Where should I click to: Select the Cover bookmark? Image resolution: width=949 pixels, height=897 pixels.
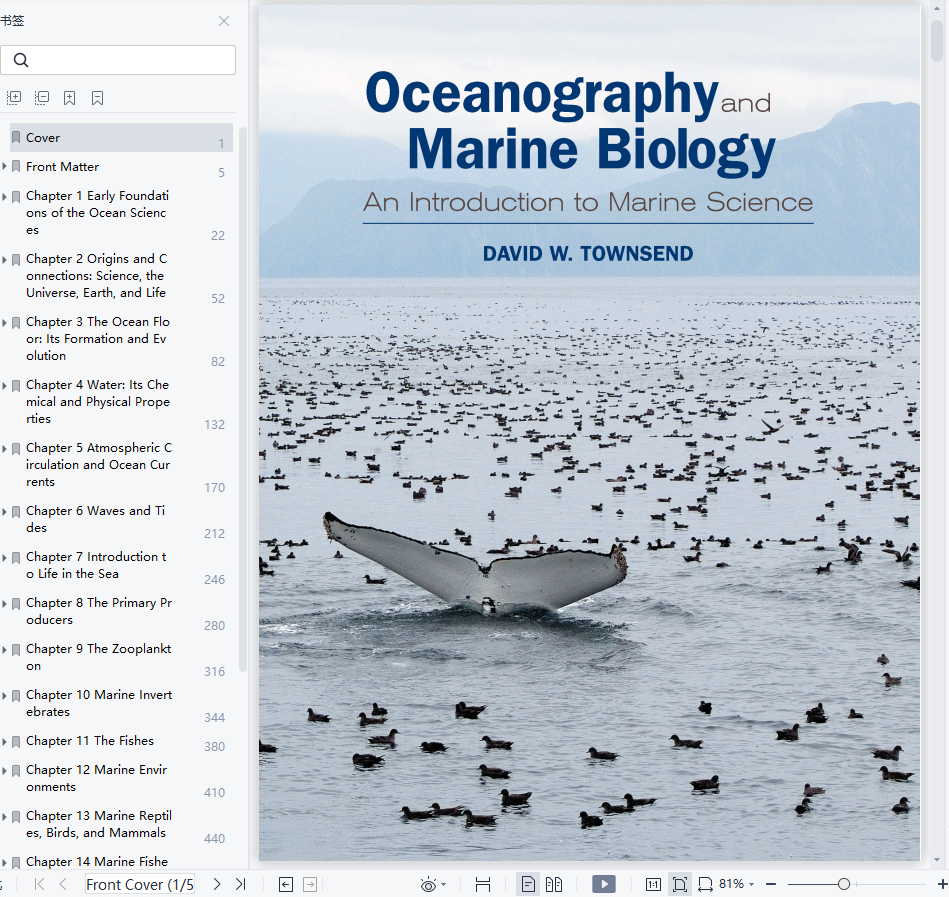(x=121, y=137)
